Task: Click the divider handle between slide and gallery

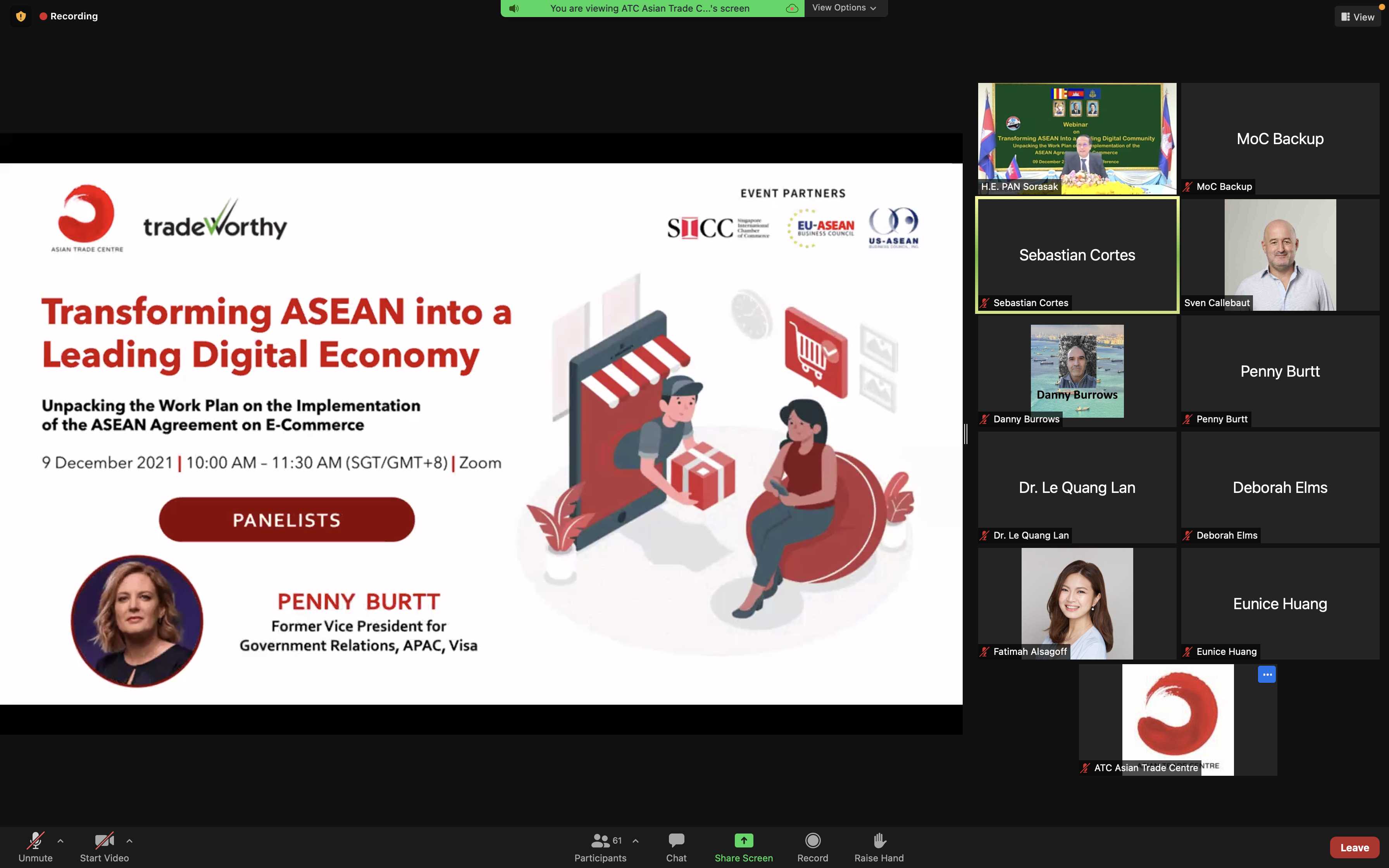Action: pyautogui.click(x=966, y=434)
